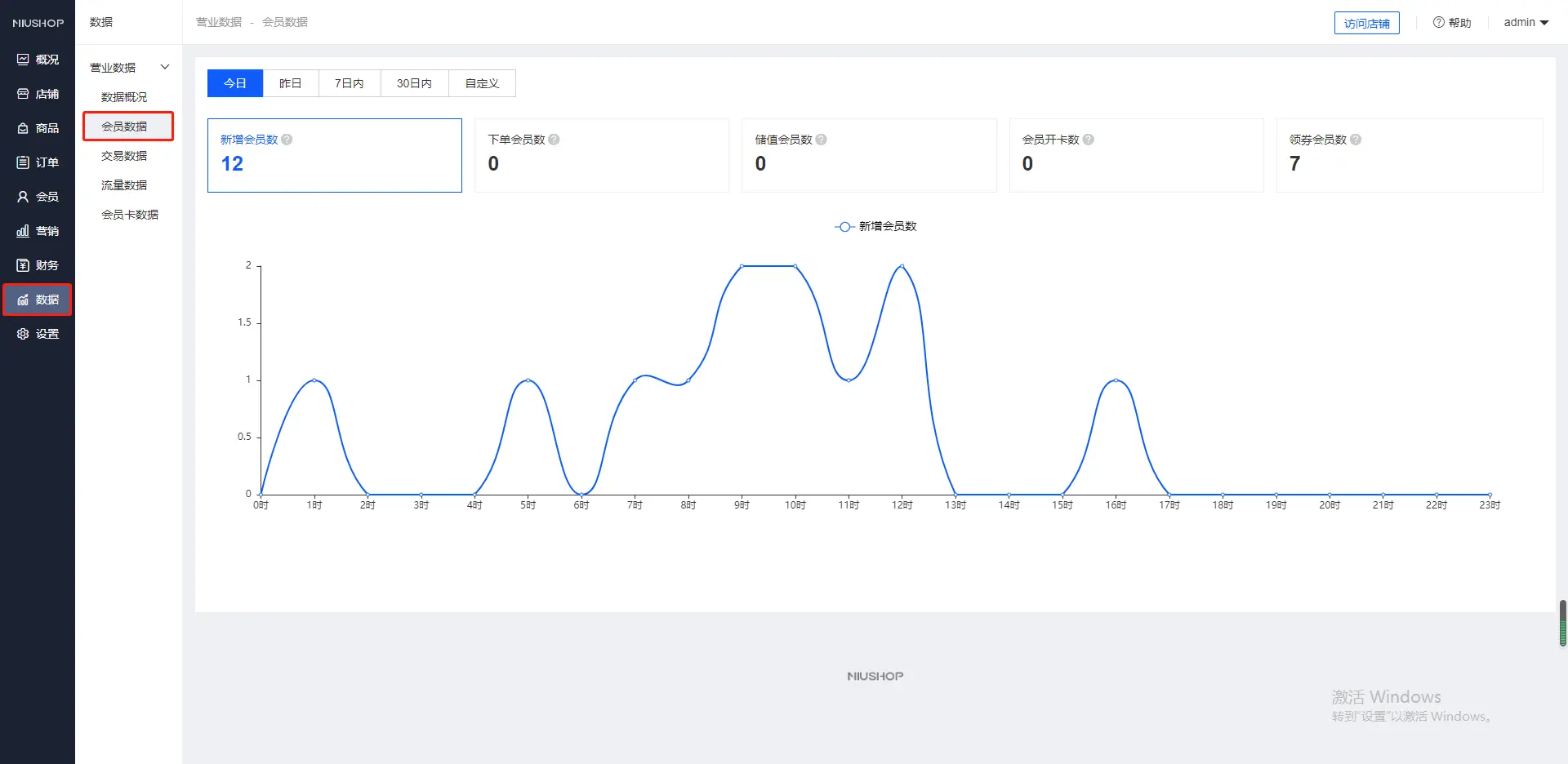The image size is (1568, 764).
Task: Click help icon beside 新增会员数
Action: pyautogui.click(x=287, y=140)
